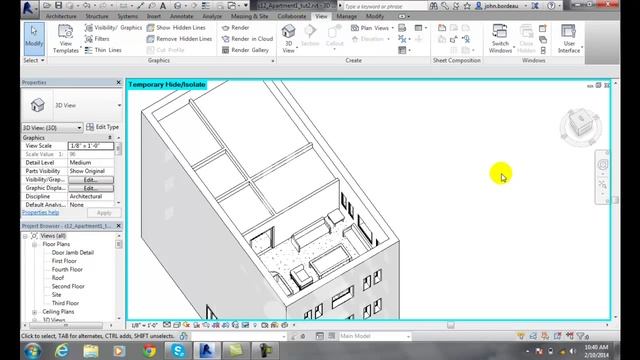The height and width of the screenshot is (360, 640).
Task: Open the Properties help link
Action: tap(40, 213)
